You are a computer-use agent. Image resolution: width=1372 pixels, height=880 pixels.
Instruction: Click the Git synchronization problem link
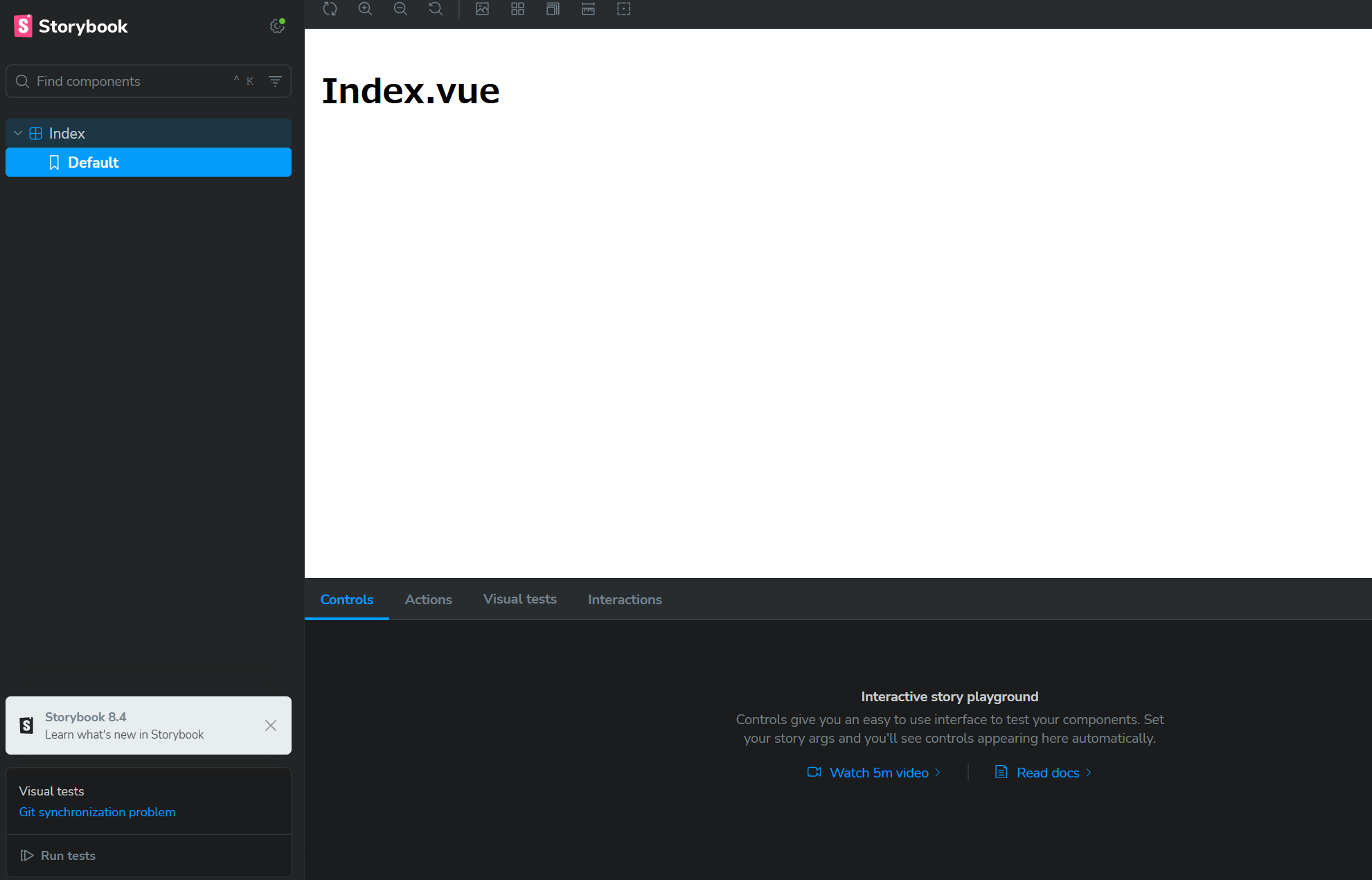[97, 812]
